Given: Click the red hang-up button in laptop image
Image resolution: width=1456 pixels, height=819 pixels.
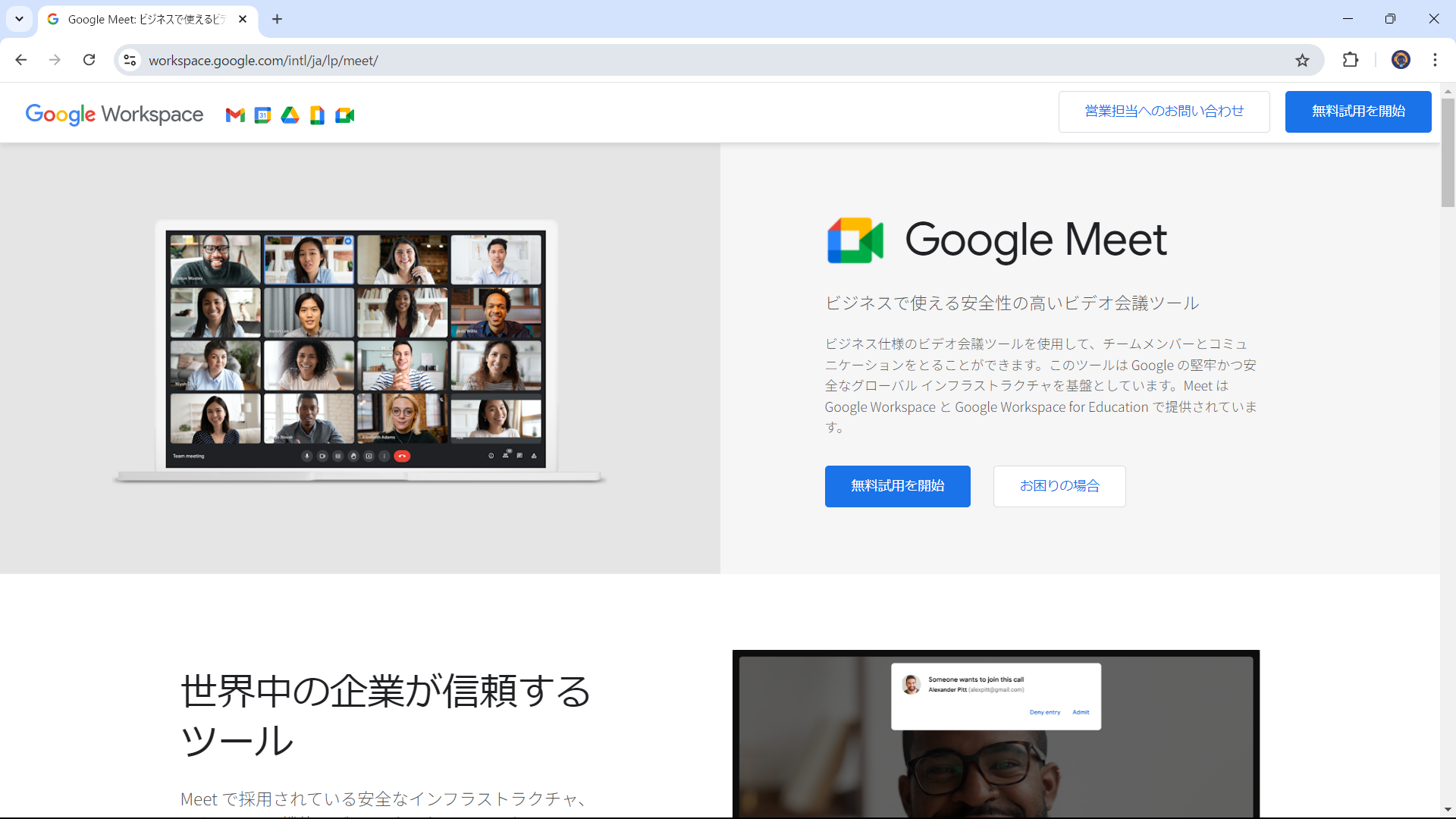Looking at the screenshot, I should (402, 456).
